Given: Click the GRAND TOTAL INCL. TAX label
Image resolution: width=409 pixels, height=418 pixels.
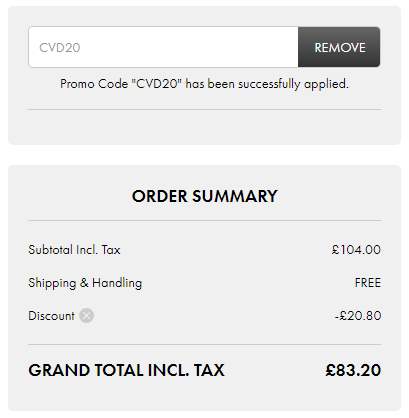Looking at the screenshot, I should 126,370.
